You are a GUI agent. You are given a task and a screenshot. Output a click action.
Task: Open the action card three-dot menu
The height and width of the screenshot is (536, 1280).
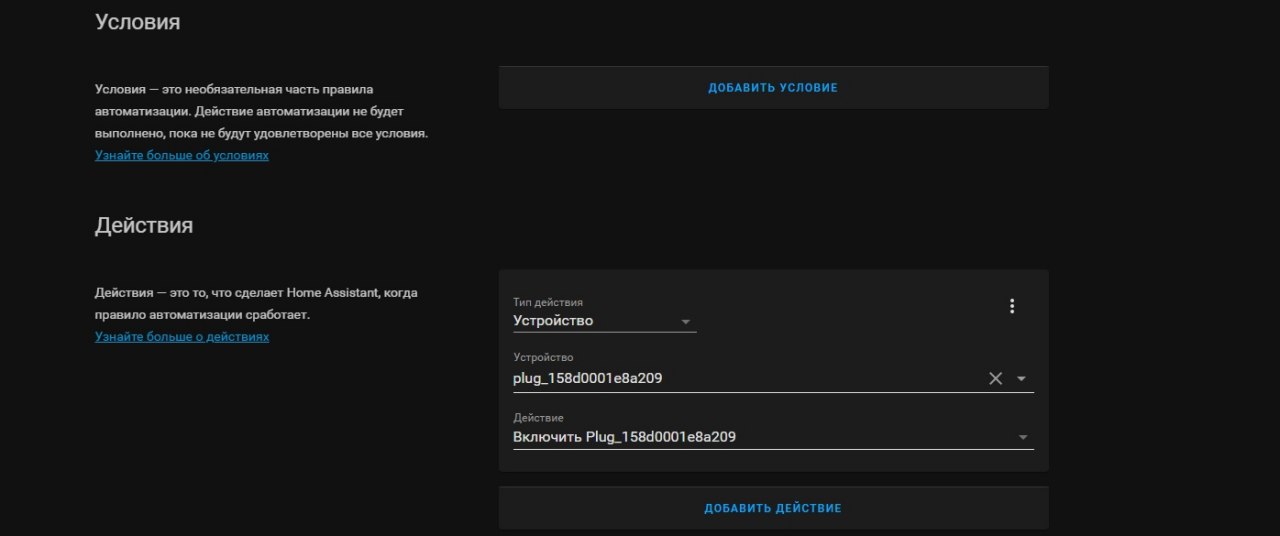(1012, 306)
